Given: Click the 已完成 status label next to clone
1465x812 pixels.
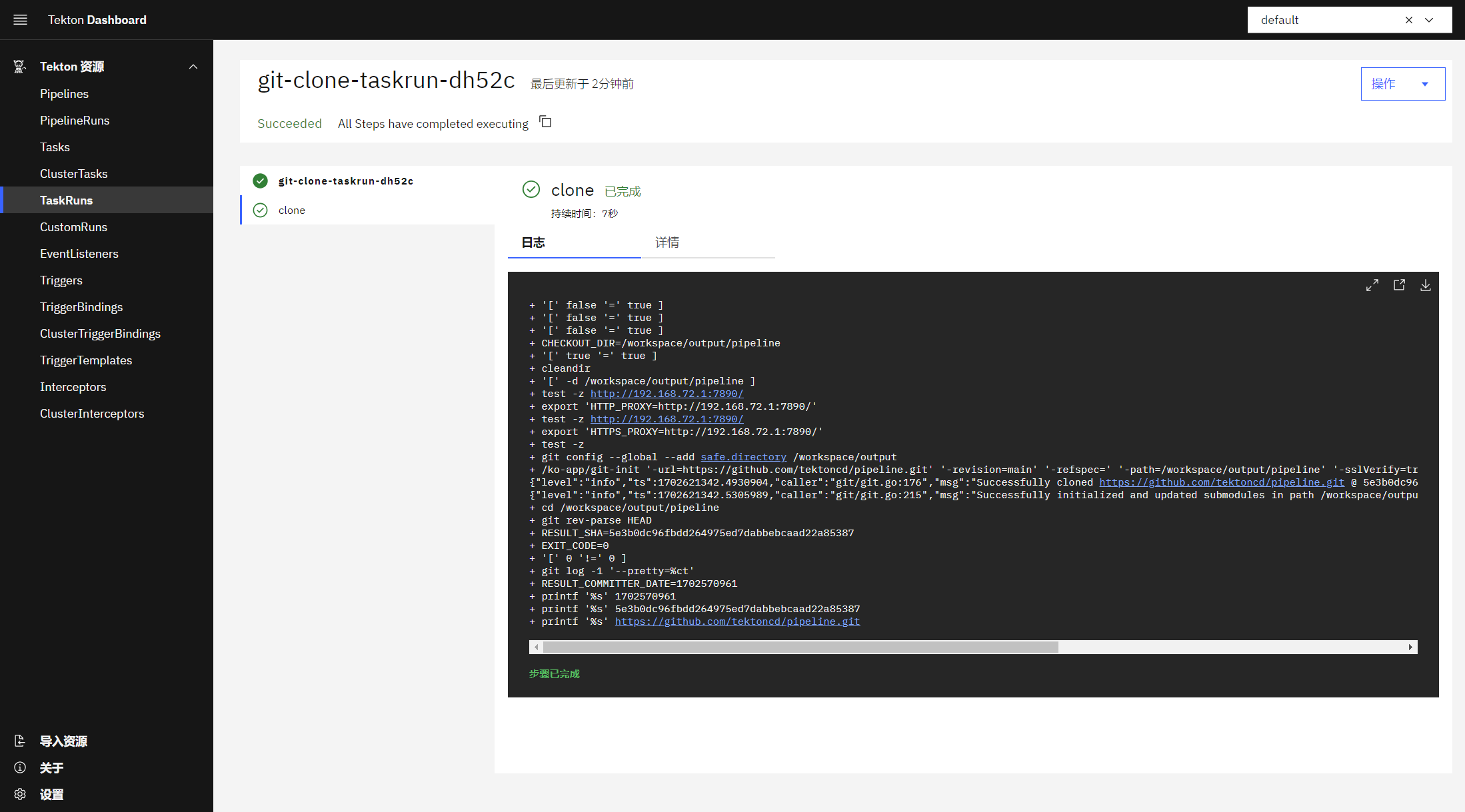Looking at the screenshot, I should click(x=623, y=192).
